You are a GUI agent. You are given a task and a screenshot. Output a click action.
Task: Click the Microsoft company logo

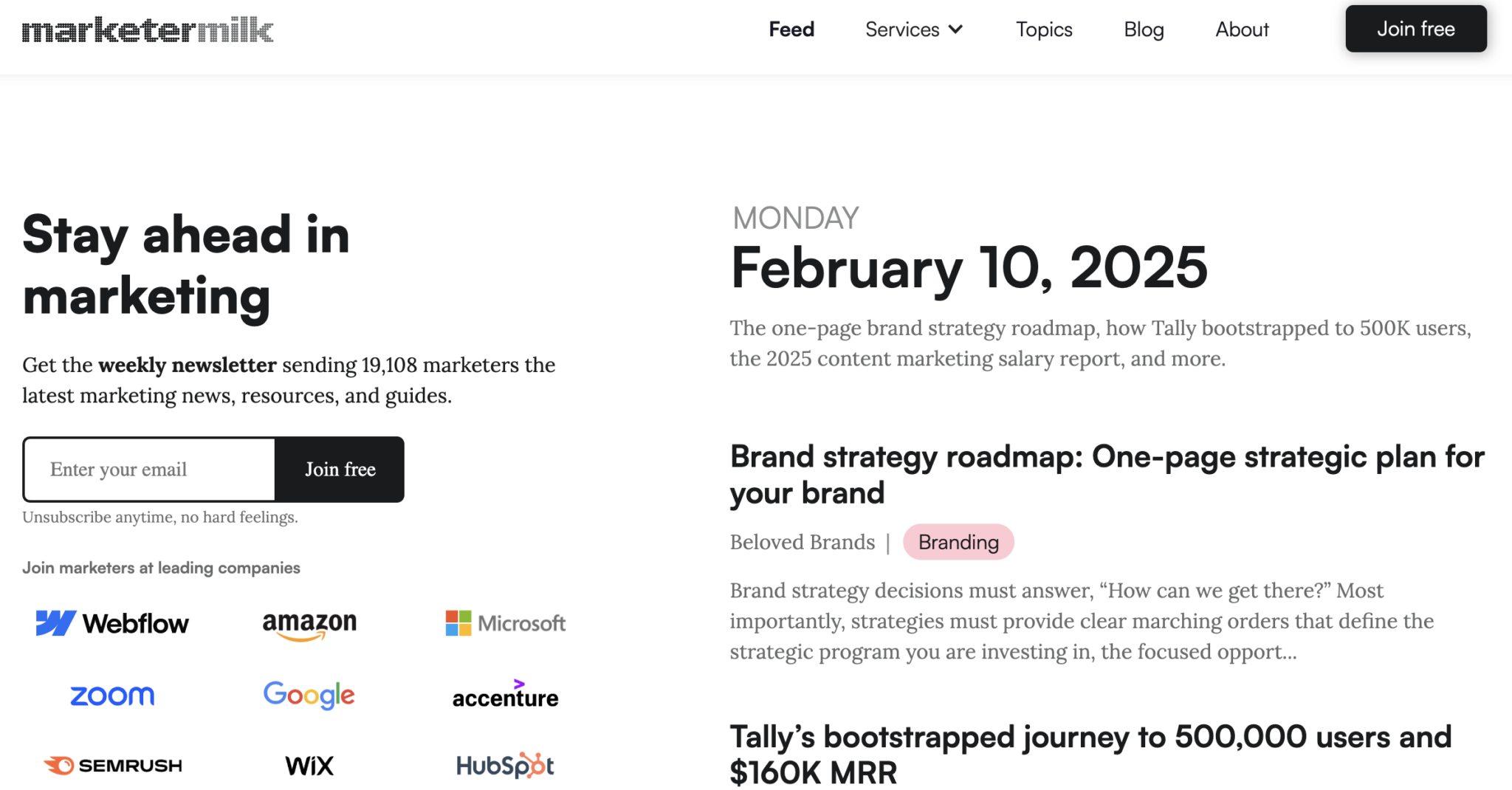click(505, 622)
